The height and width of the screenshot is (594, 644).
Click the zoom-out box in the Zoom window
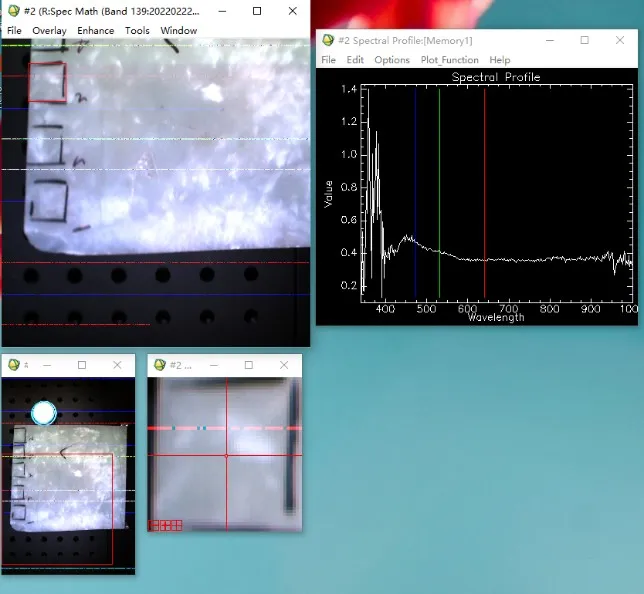[154, 525]
